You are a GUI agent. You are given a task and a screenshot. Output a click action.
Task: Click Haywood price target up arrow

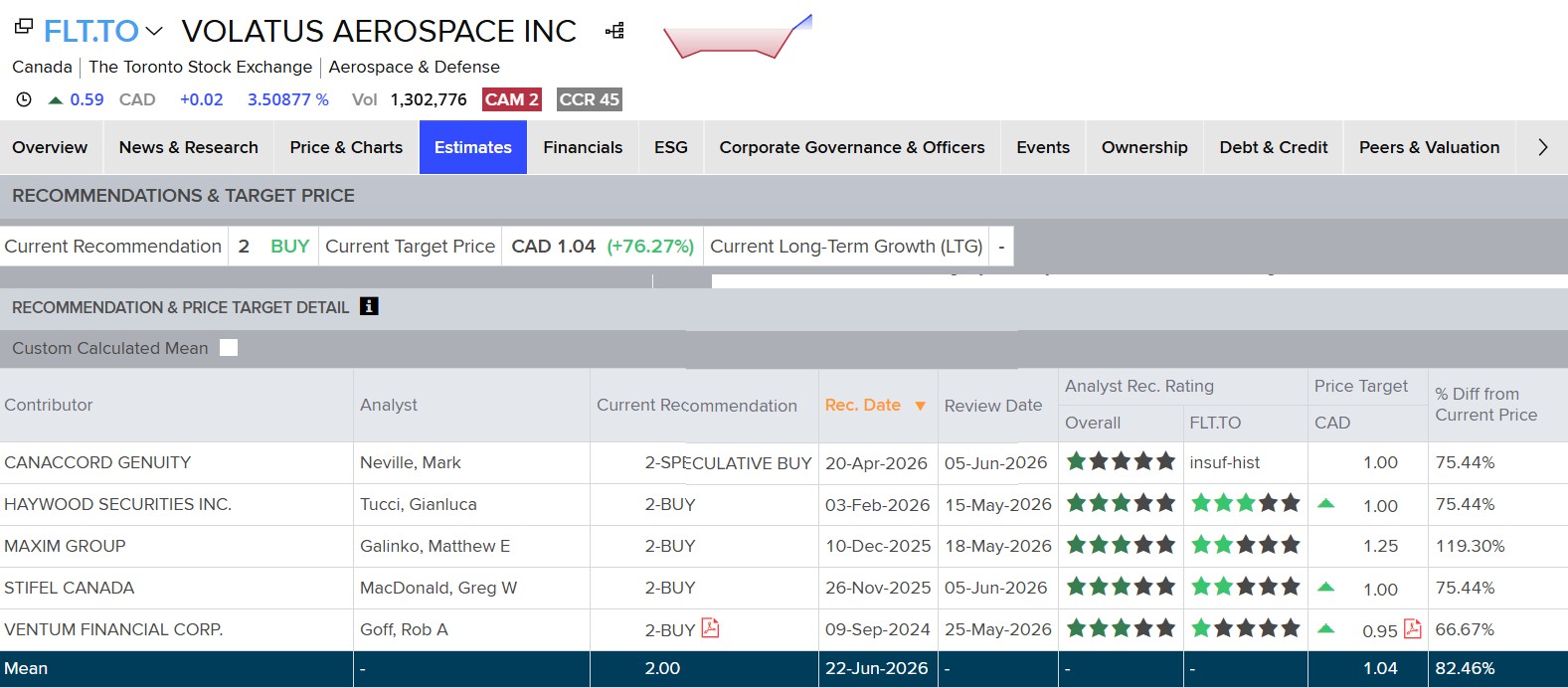coord(1325,503)
